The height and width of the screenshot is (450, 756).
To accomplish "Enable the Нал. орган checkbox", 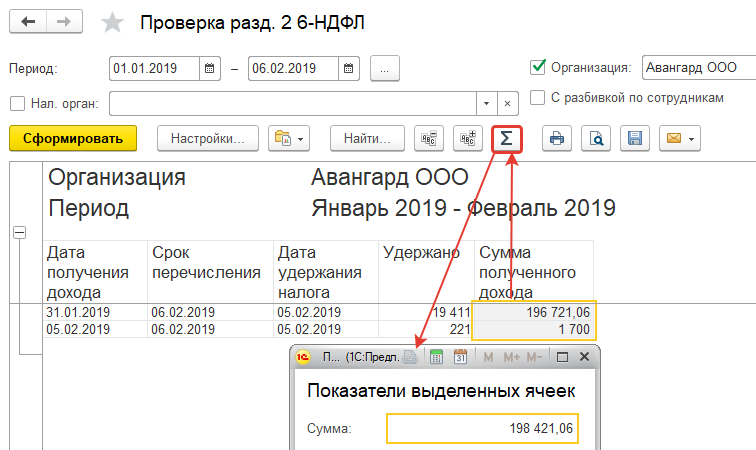I will [x=16, y=103].
